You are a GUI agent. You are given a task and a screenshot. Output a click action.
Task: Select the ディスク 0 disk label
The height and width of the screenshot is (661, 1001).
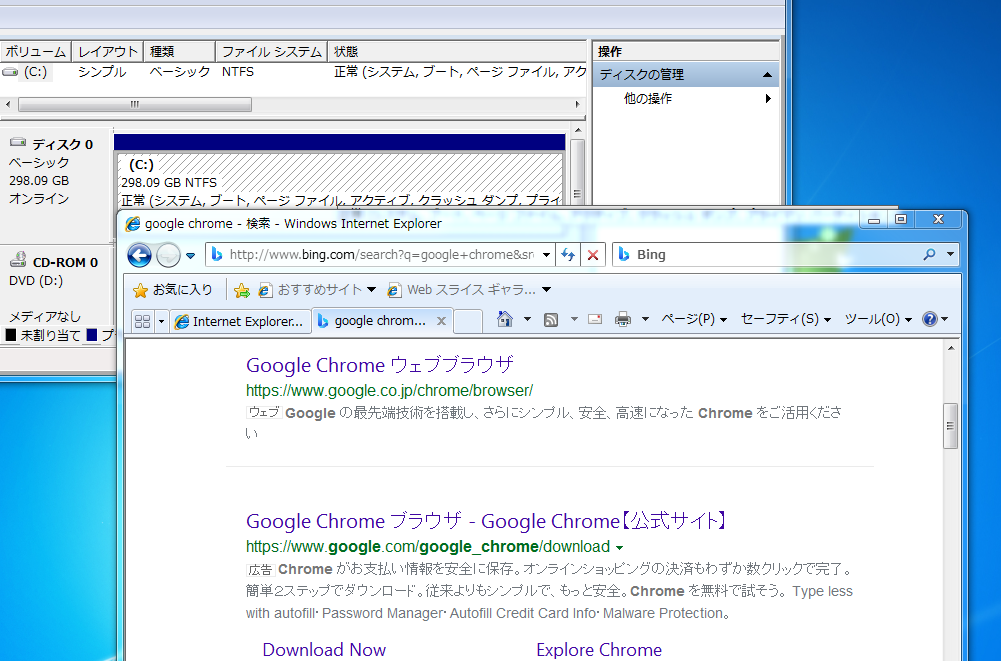pyautogui.click(x=63, y=144)
